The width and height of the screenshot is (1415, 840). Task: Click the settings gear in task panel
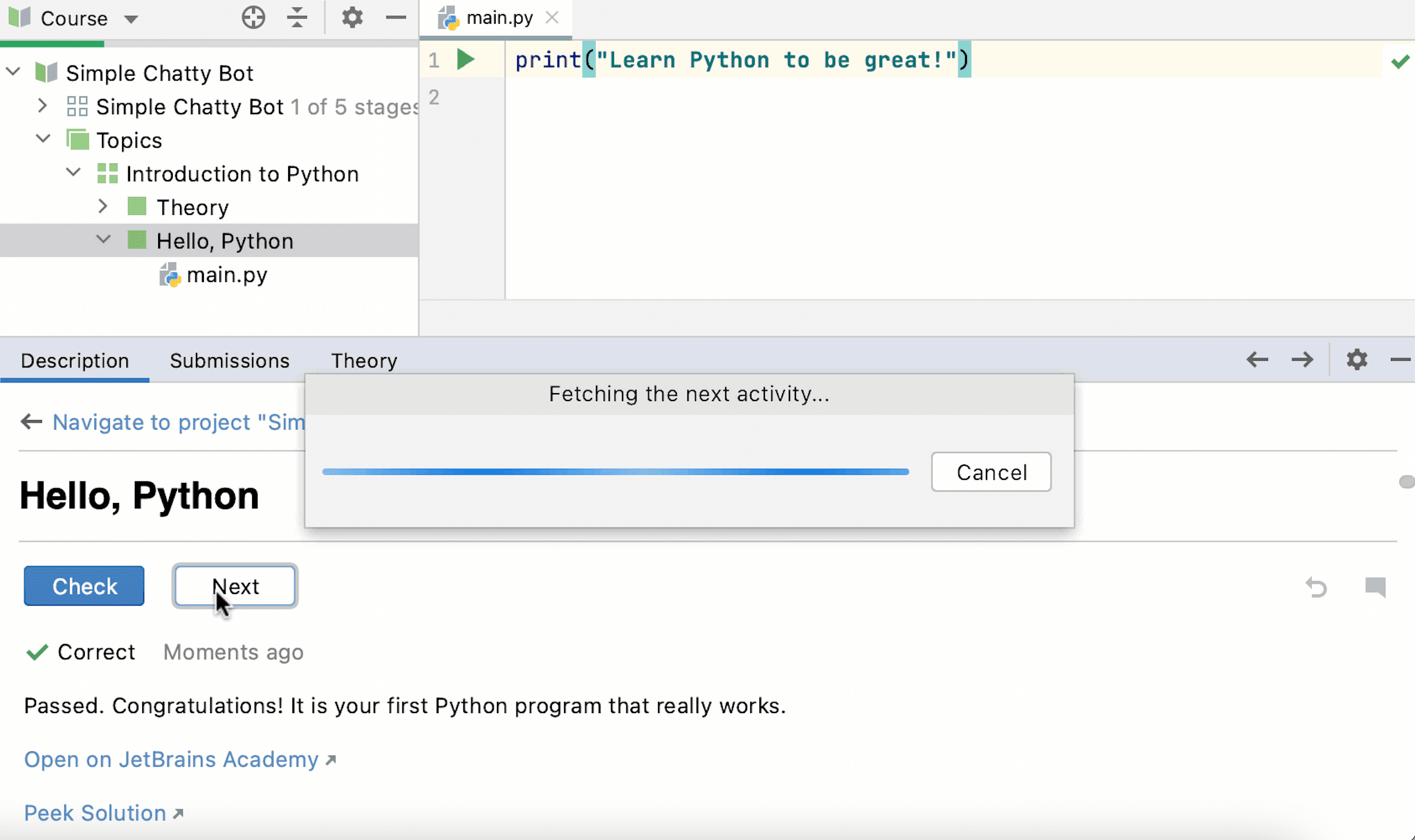click(x=1357, y=360)
